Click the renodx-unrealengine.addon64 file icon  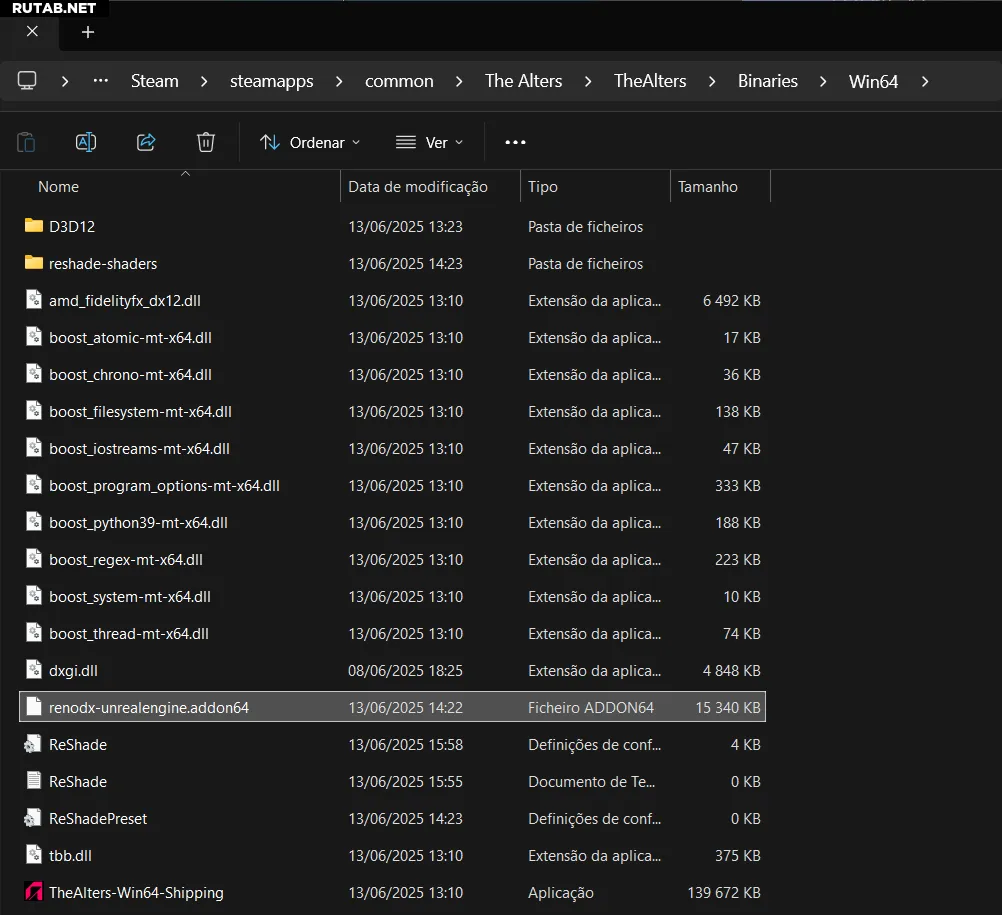coord(34,707)
